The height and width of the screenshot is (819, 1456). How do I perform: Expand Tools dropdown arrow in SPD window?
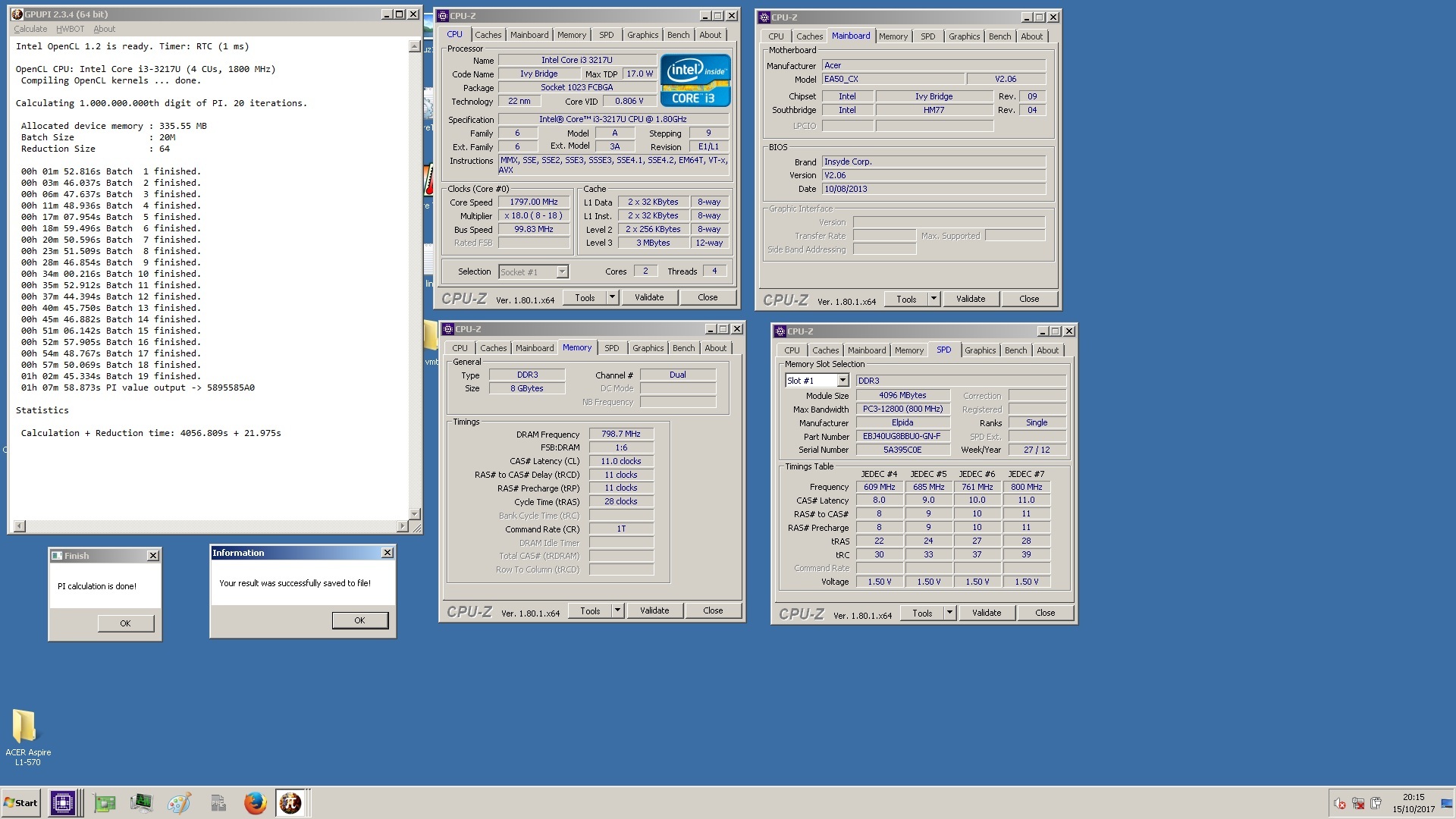tap(949, 613)
